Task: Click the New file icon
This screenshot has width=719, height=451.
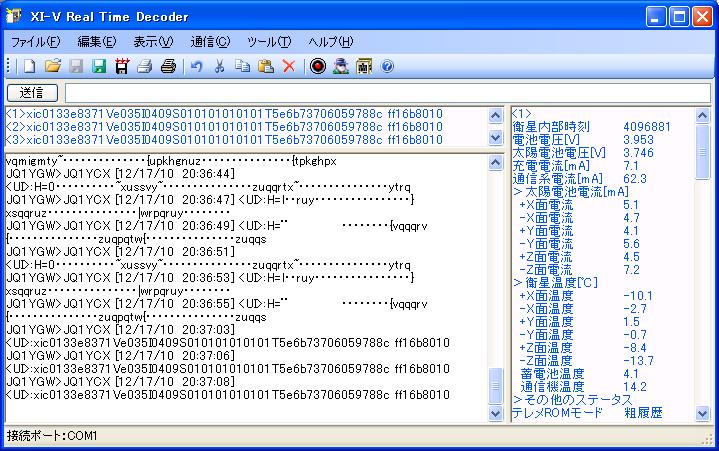Action: coord(30,66)
